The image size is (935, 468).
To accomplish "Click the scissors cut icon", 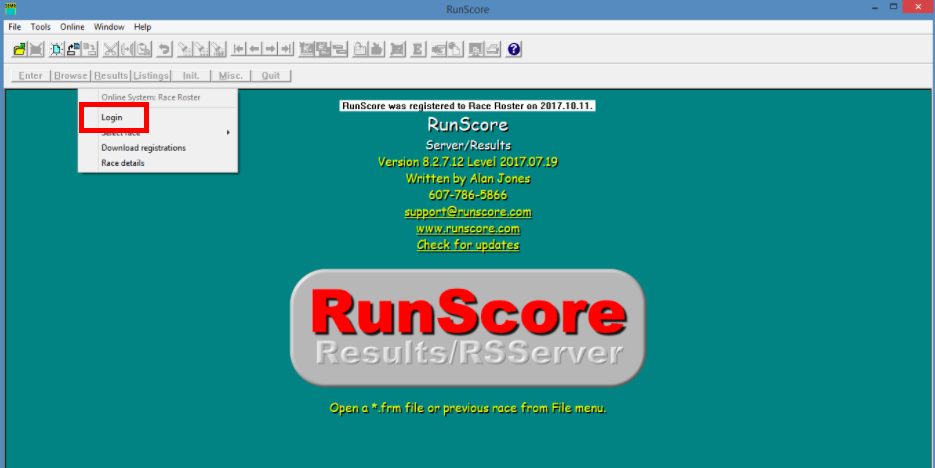I will pyautogui.click(x=110, y=49).
